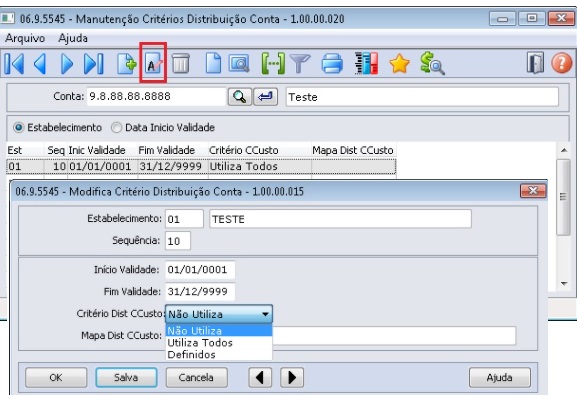Viewport: 577px width, 396px height.
Task: Open the Ajuda menu
Action: click(73, 38)
